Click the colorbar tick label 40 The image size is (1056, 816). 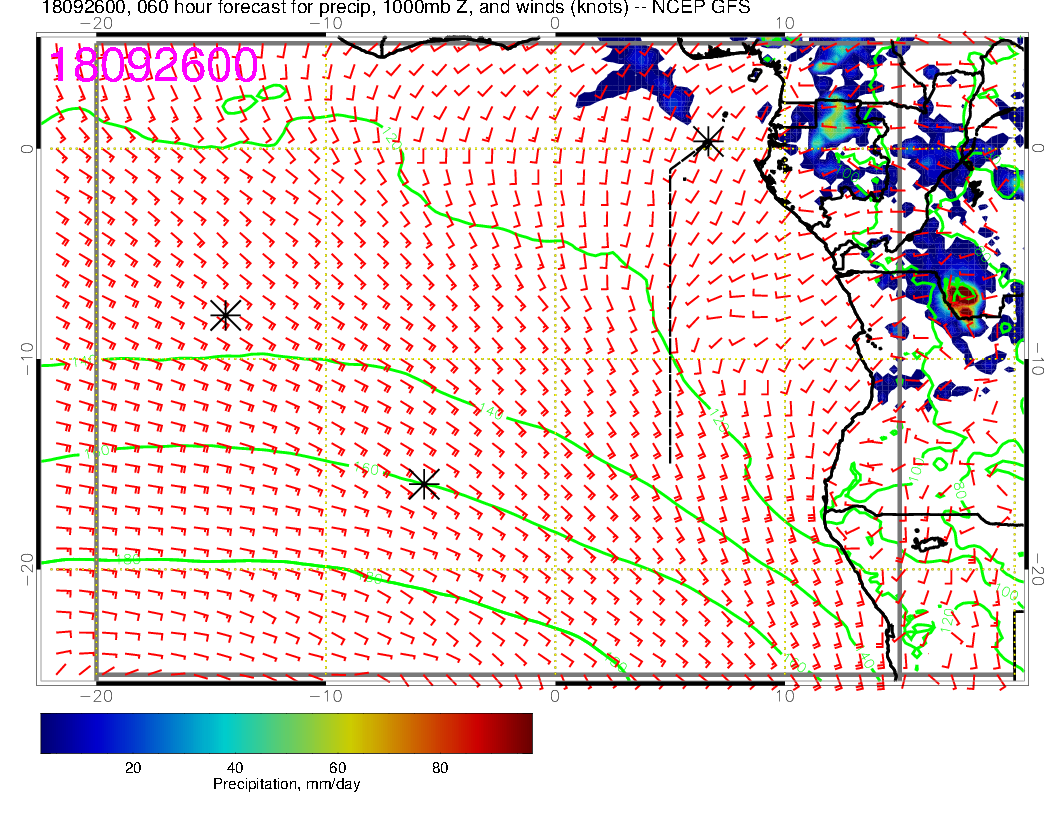click(x=235, y=768)
